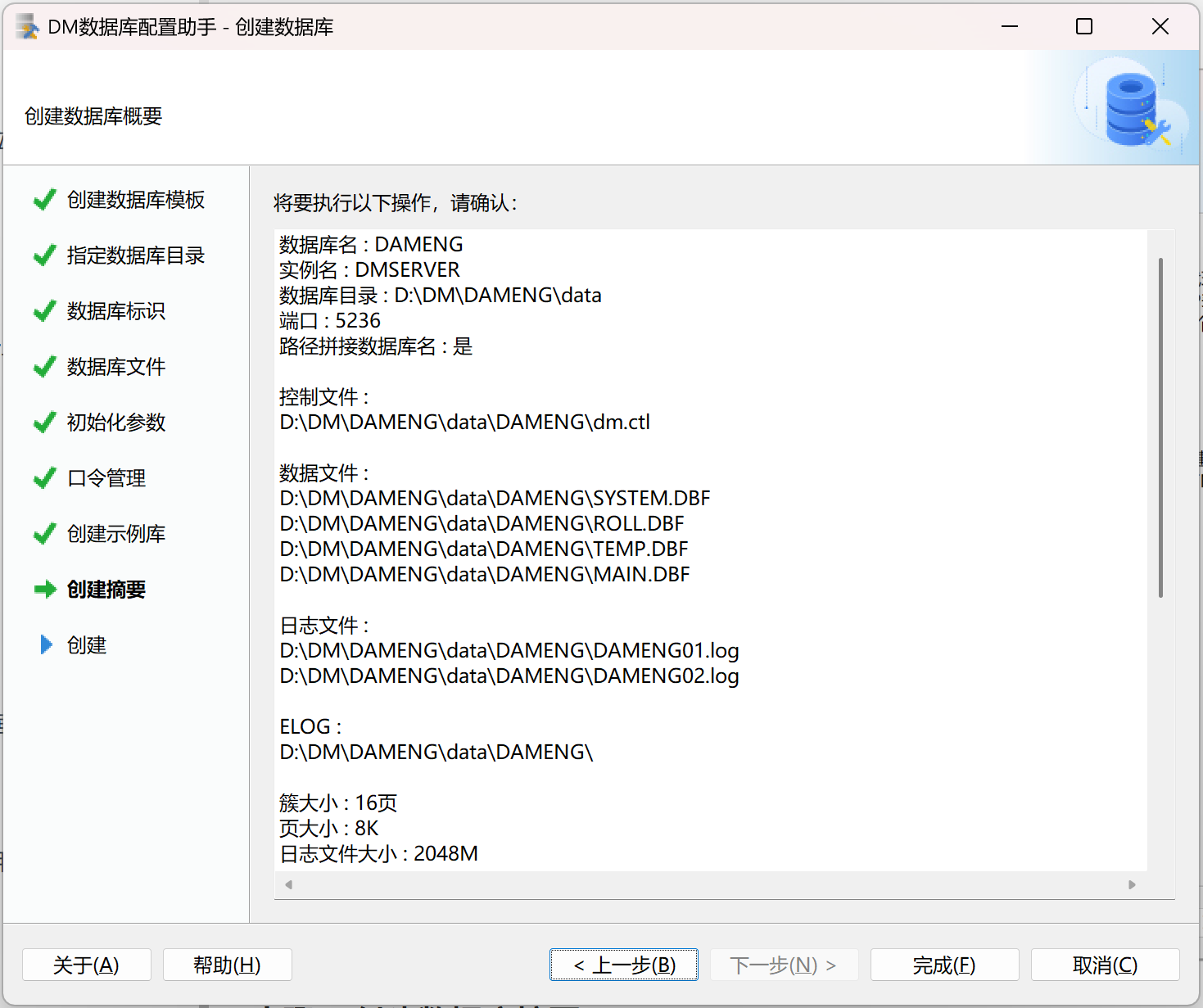Click the greyed-out 下一步(N) button

point(785,965)
